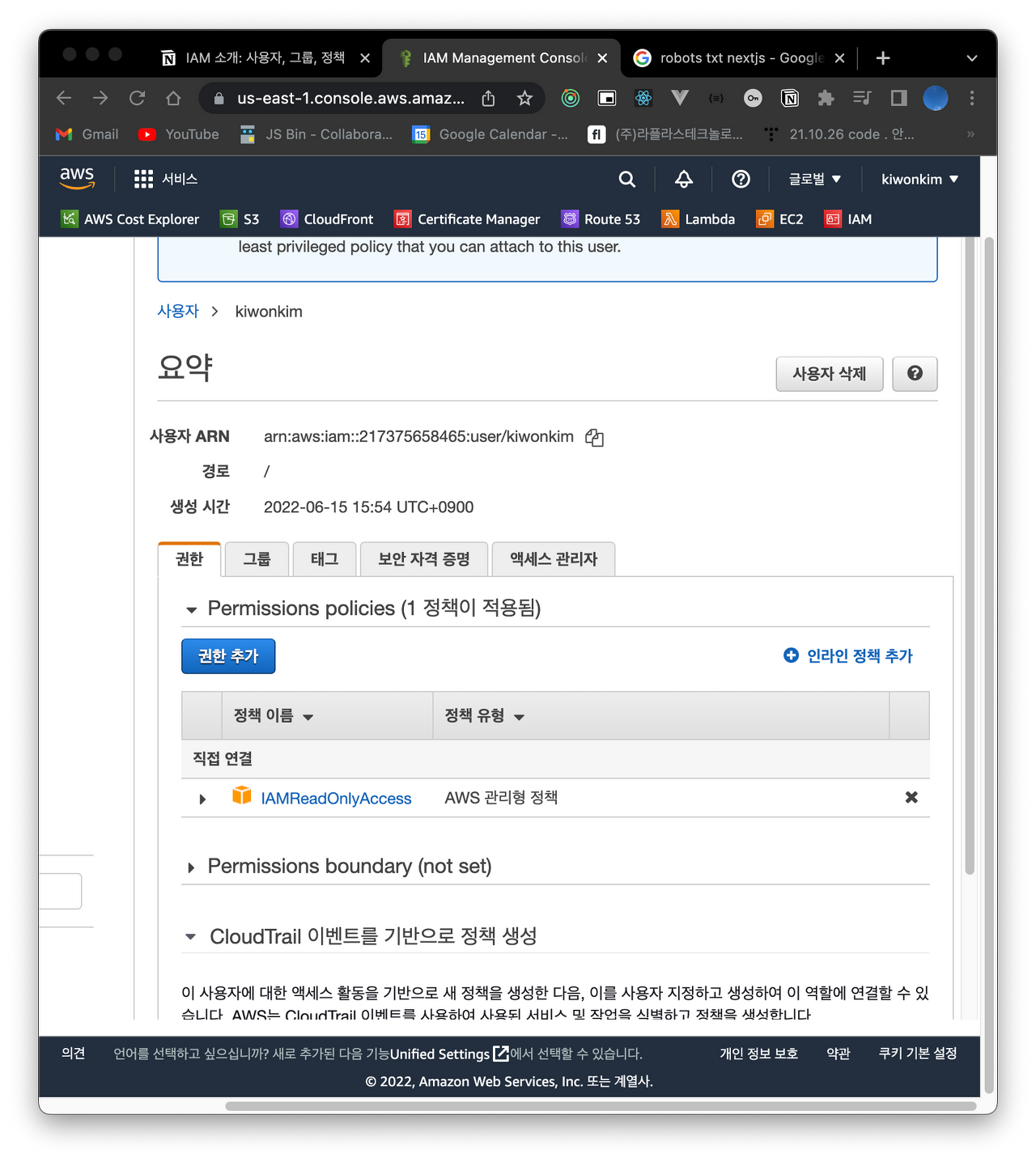Open the 개인 정보 보호 footer link
The image size is (1036, 1162).
click(759, 1054)
